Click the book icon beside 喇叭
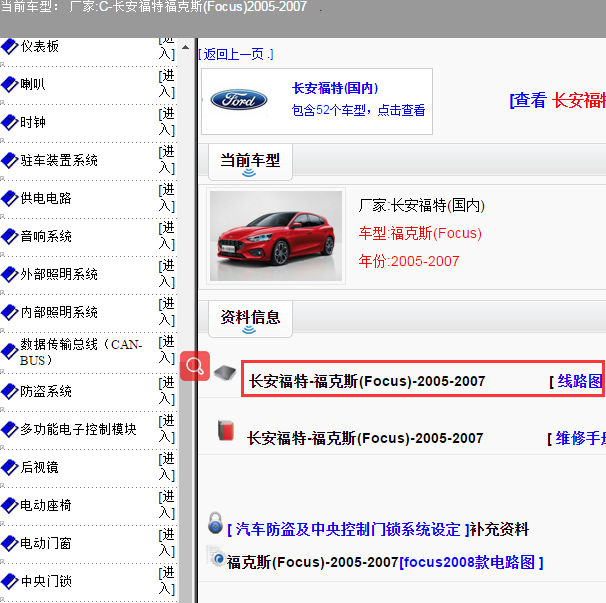 pyautogui.click(x=9, y=85)
